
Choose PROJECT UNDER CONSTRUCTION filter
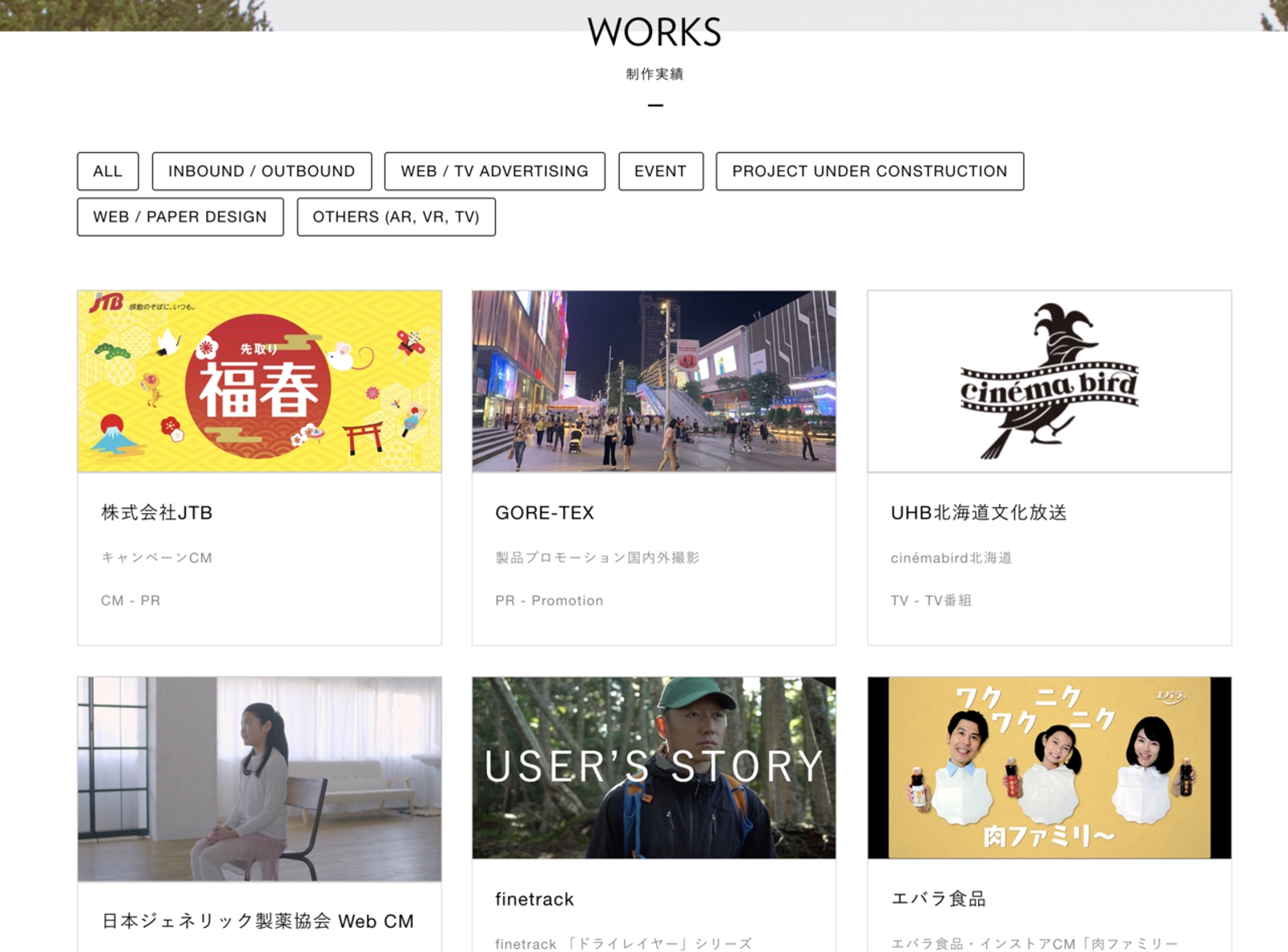[x=870, y=172]
